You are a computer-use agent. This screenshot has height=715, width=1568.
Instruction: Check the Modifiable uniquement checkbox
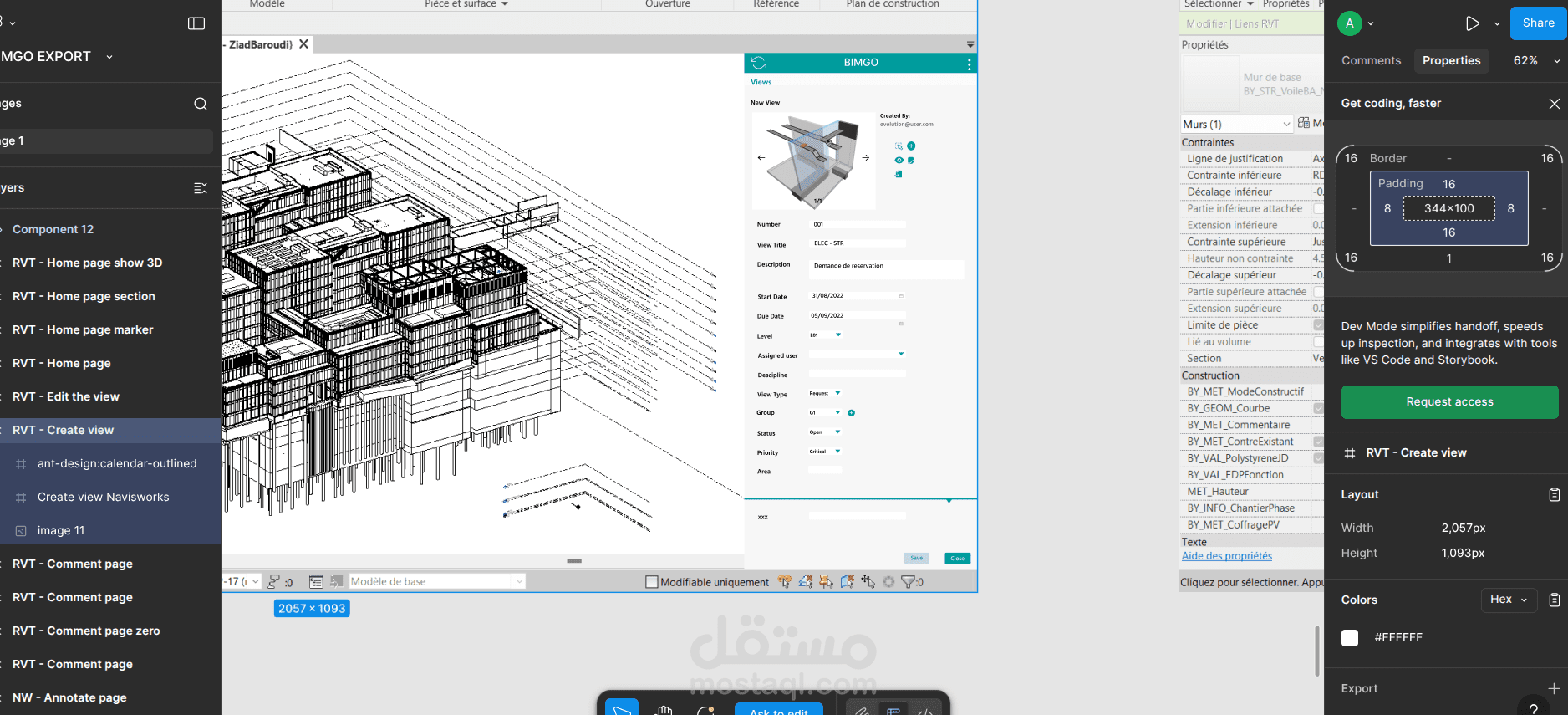coord(652,582)
